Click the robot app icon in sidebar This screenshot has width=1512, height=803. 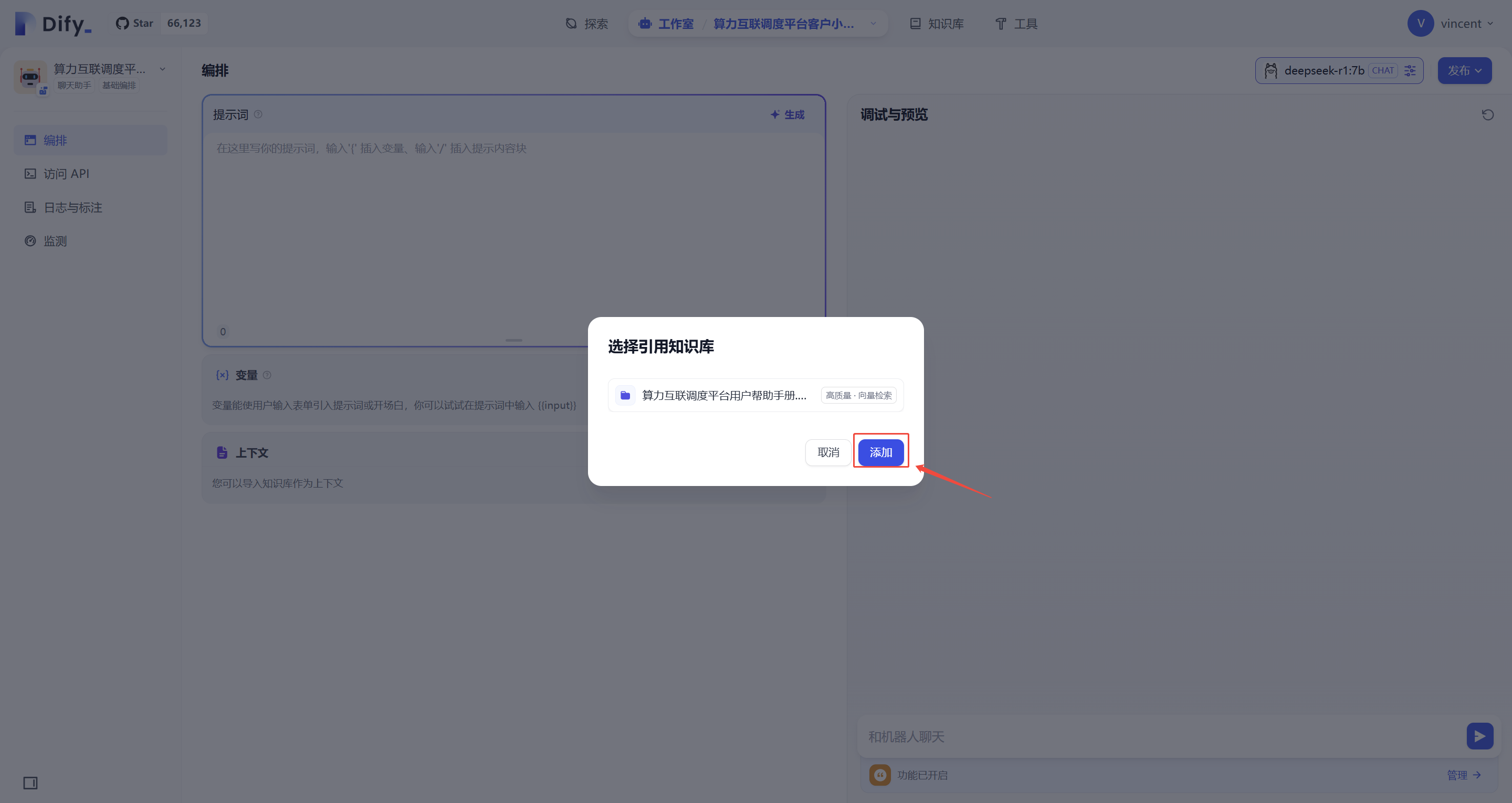pos(30,77)
